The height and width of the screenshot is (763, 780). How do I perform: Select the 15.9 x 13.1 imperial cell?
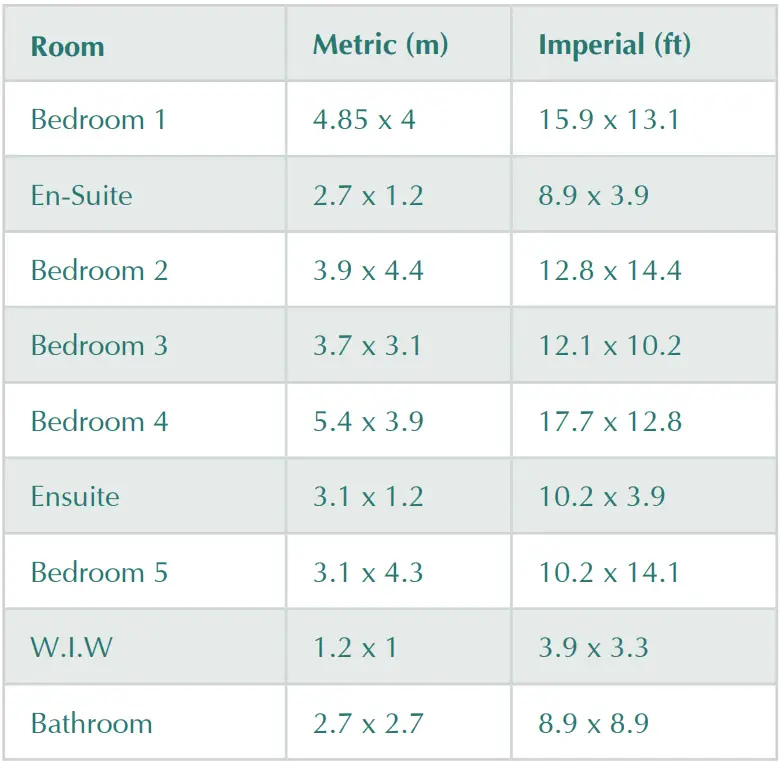tap(609, 120)
